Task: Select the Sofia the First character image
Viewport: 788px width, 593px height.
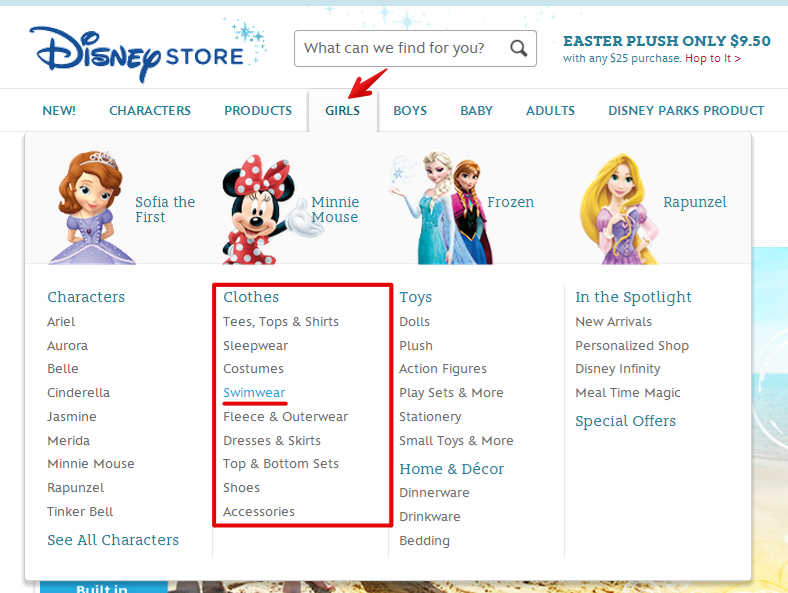Action: 85,207
